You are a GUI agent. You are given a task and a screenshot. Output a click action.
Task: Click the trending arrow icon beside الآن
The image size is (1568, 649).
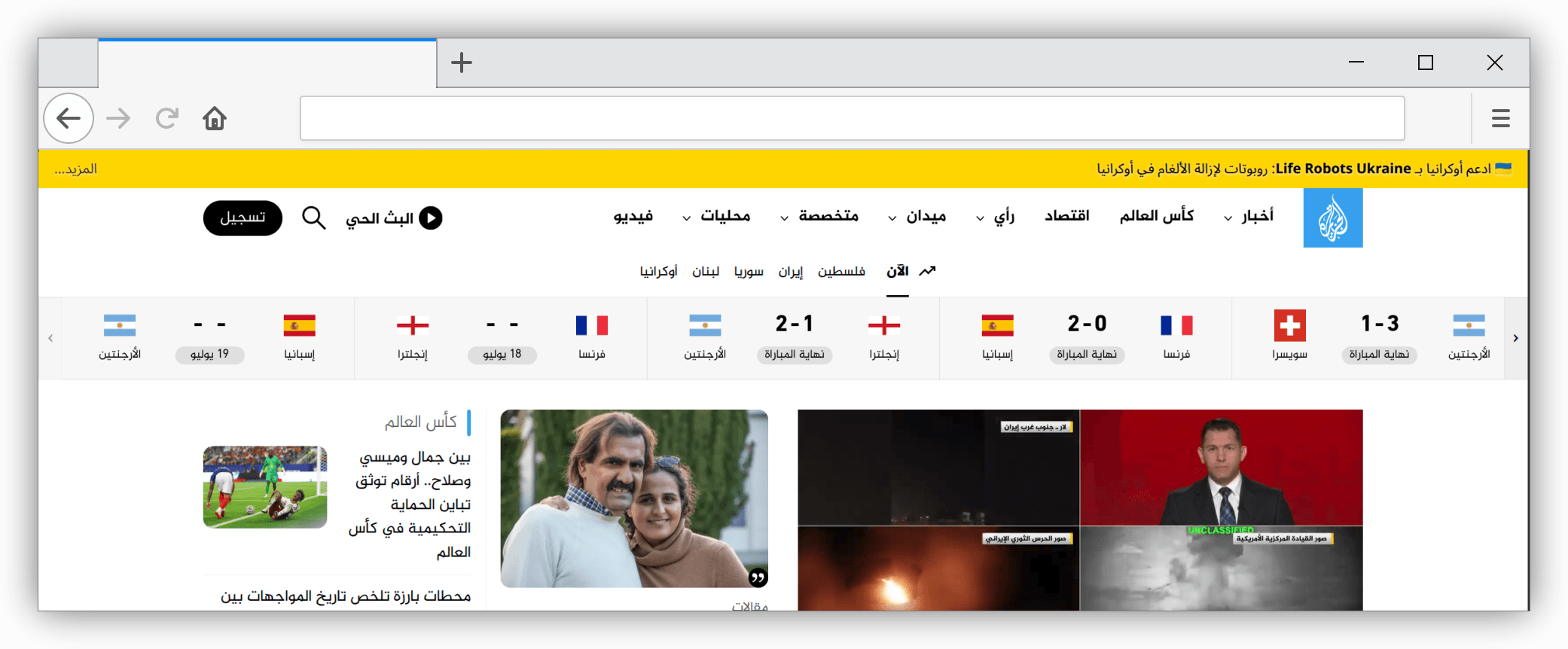927,271
